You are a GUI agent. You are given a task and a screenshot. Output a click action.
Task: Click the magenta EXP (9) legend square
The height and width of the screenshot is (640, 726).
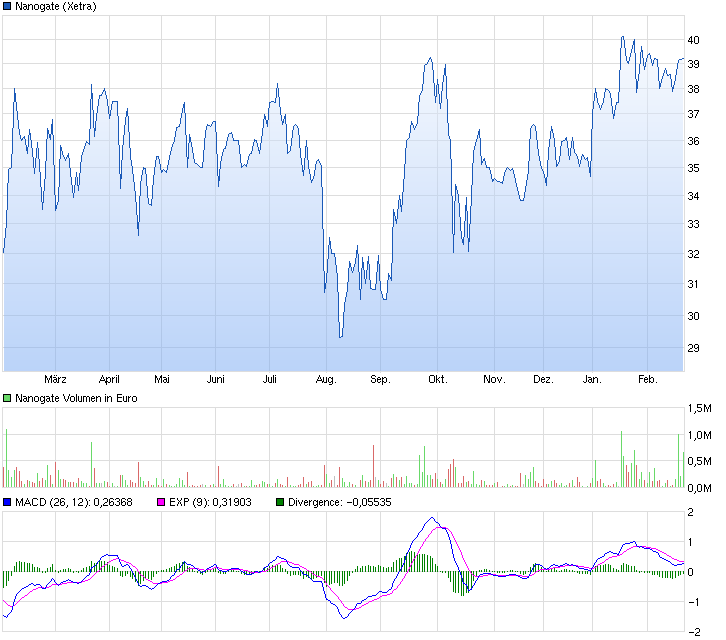(x=161, y=502)
